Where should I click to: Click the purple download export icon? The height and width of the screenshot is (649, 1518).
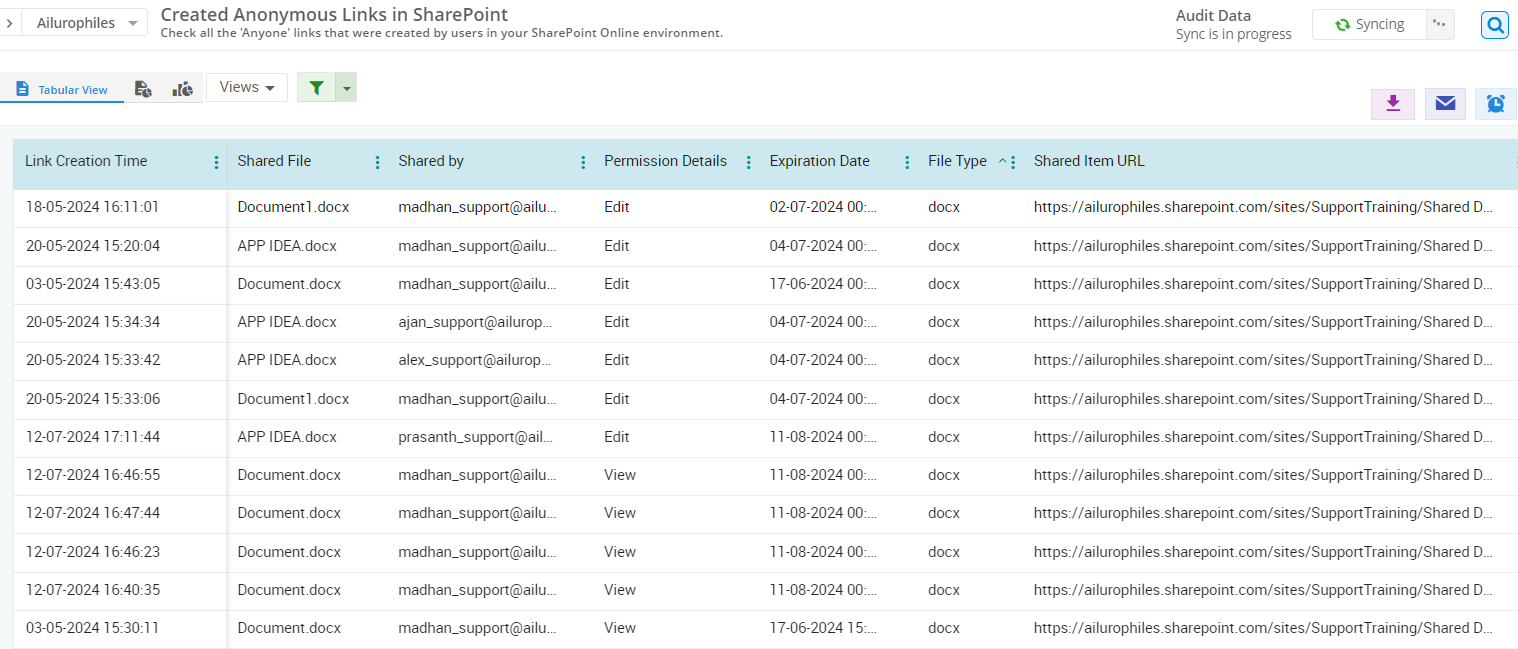coord(1392,103)
